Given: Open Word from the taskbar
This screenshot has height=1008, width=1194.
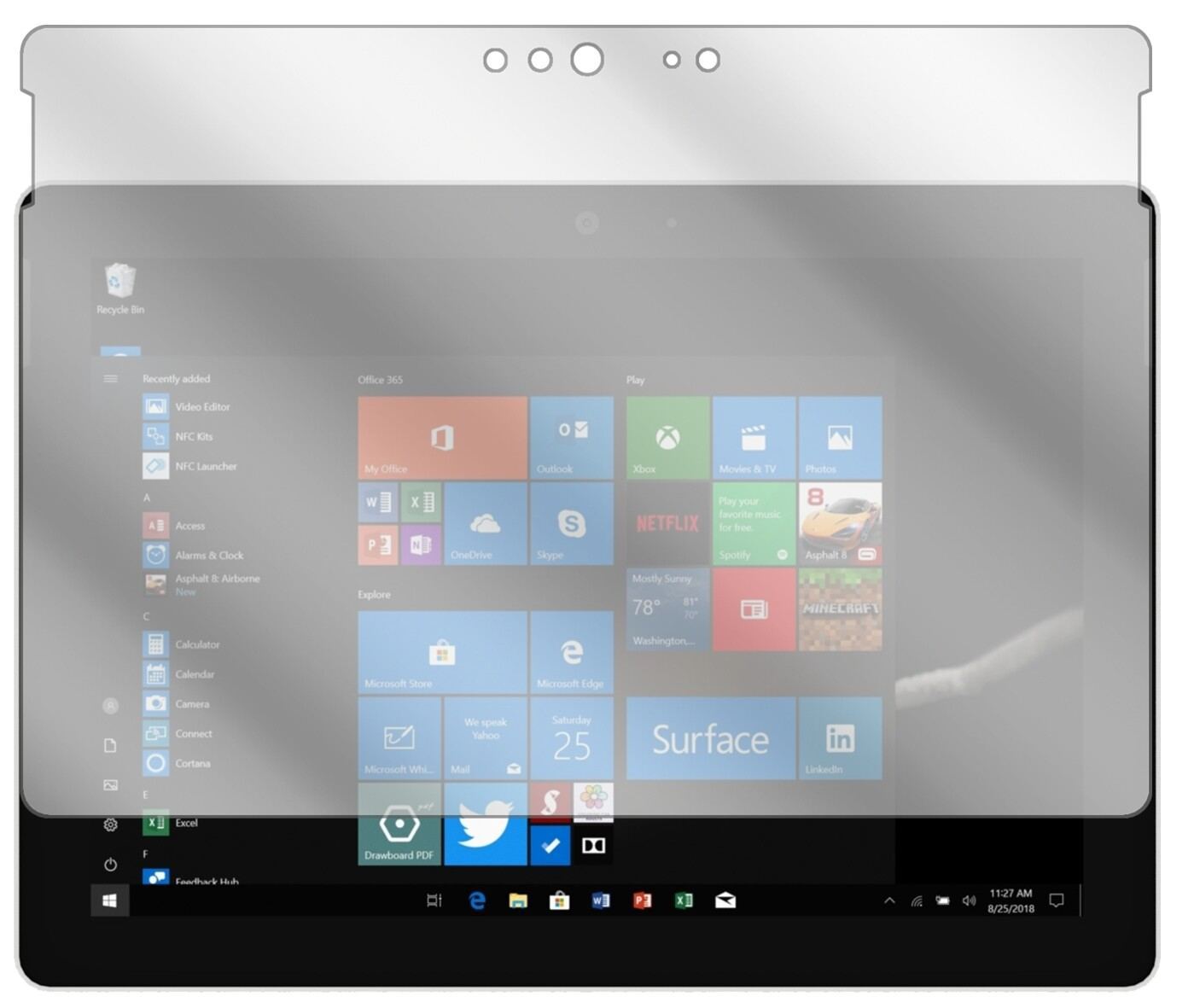Looking at the screenshot, I should 601,900.
